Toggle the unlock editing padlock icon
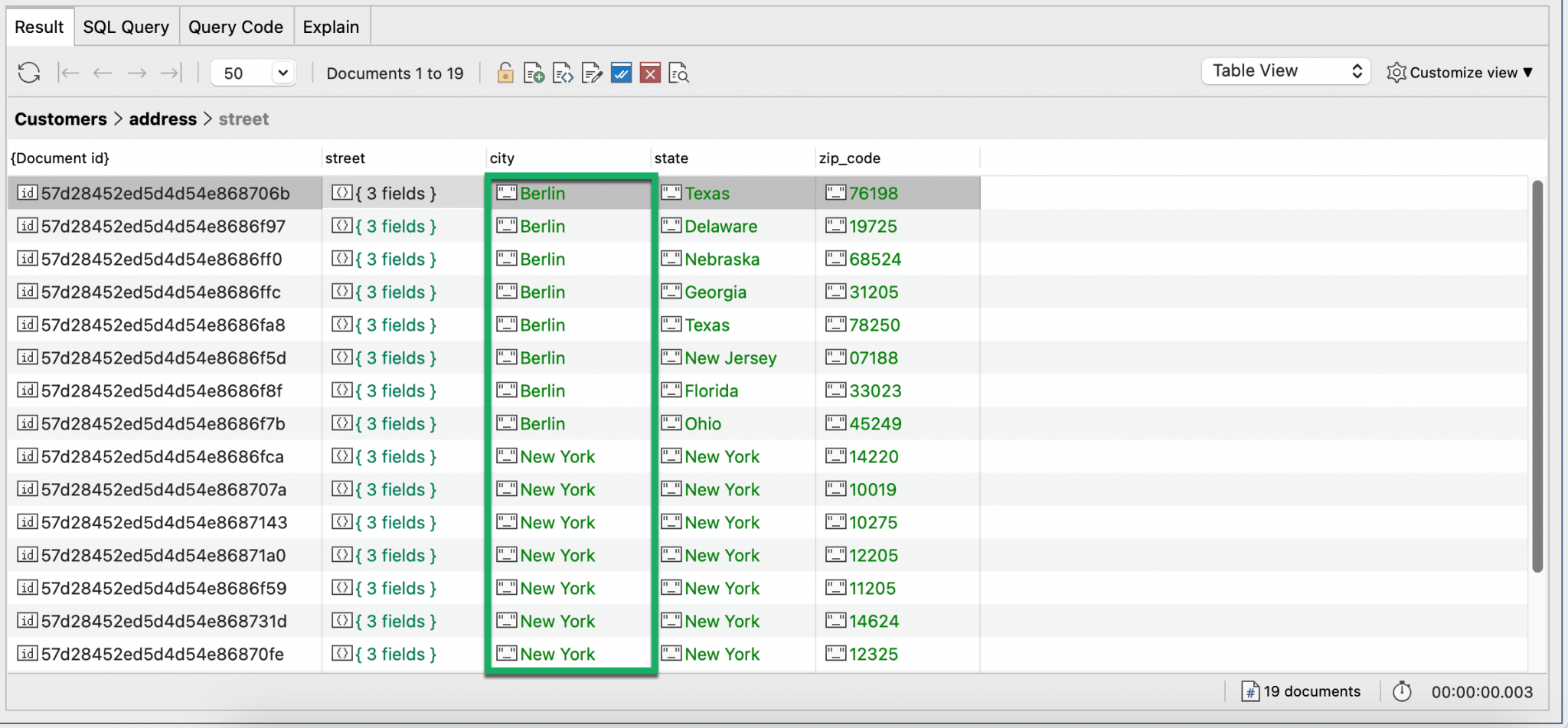Viewport: 1568px width, 728px height. pyautogui.click(x=505, y=73)
